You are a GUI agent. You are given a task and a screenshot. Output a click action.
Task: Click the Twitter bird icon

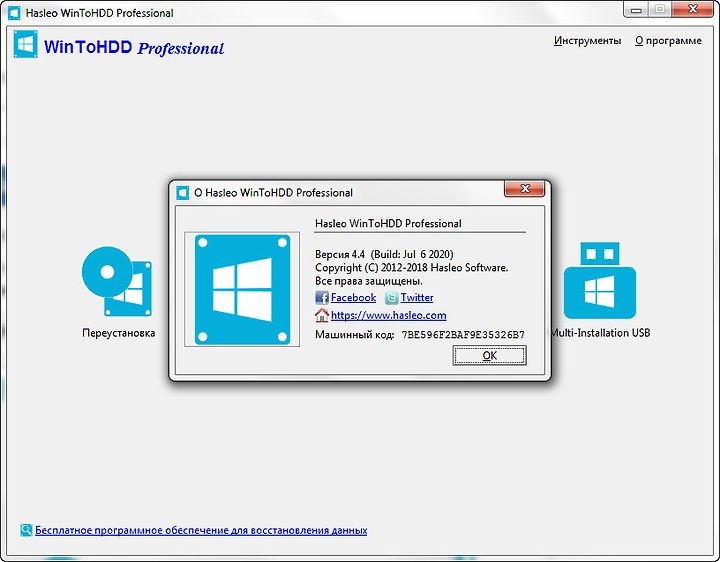pyautogui.click(x=391, y=298)
